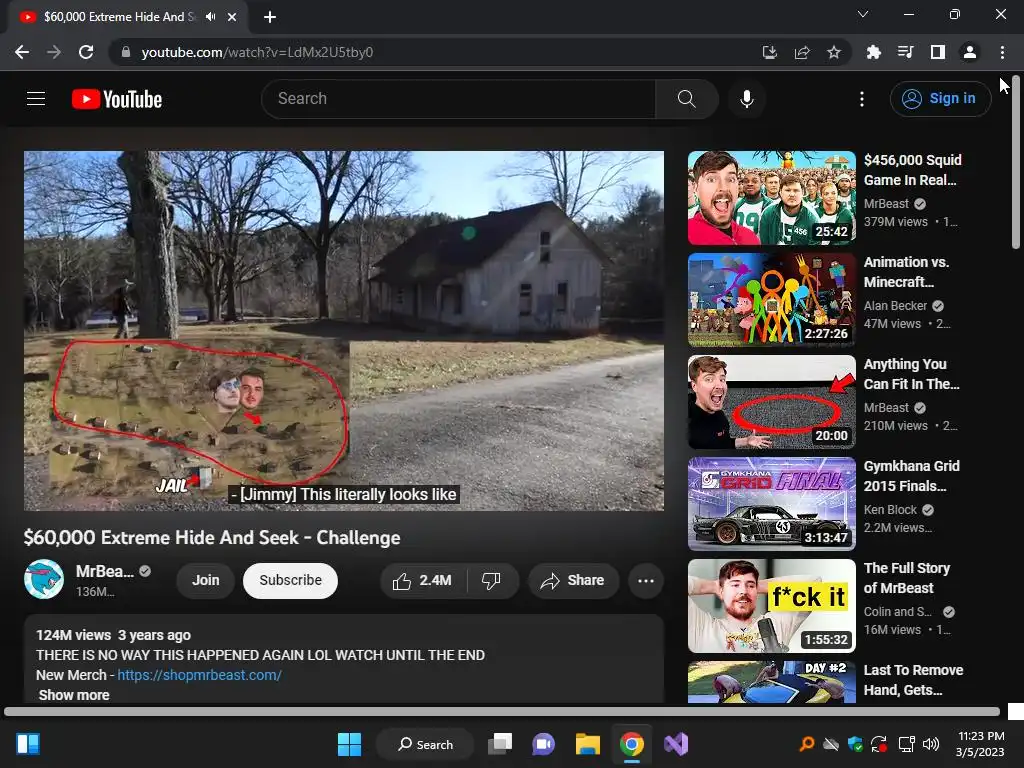
Task: Go back in browser history
Action: [x=22, y=52]
